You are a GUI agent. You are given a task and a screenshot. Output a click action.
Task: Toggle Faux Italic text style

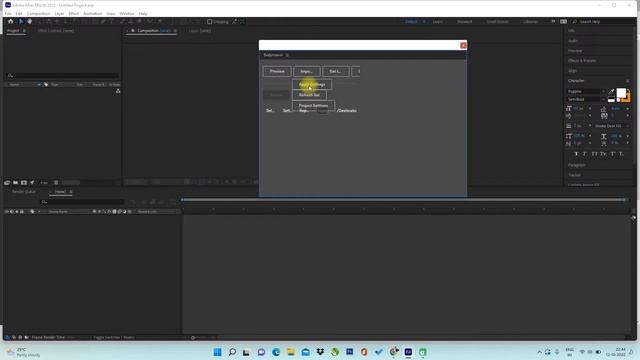pos(584,154)
